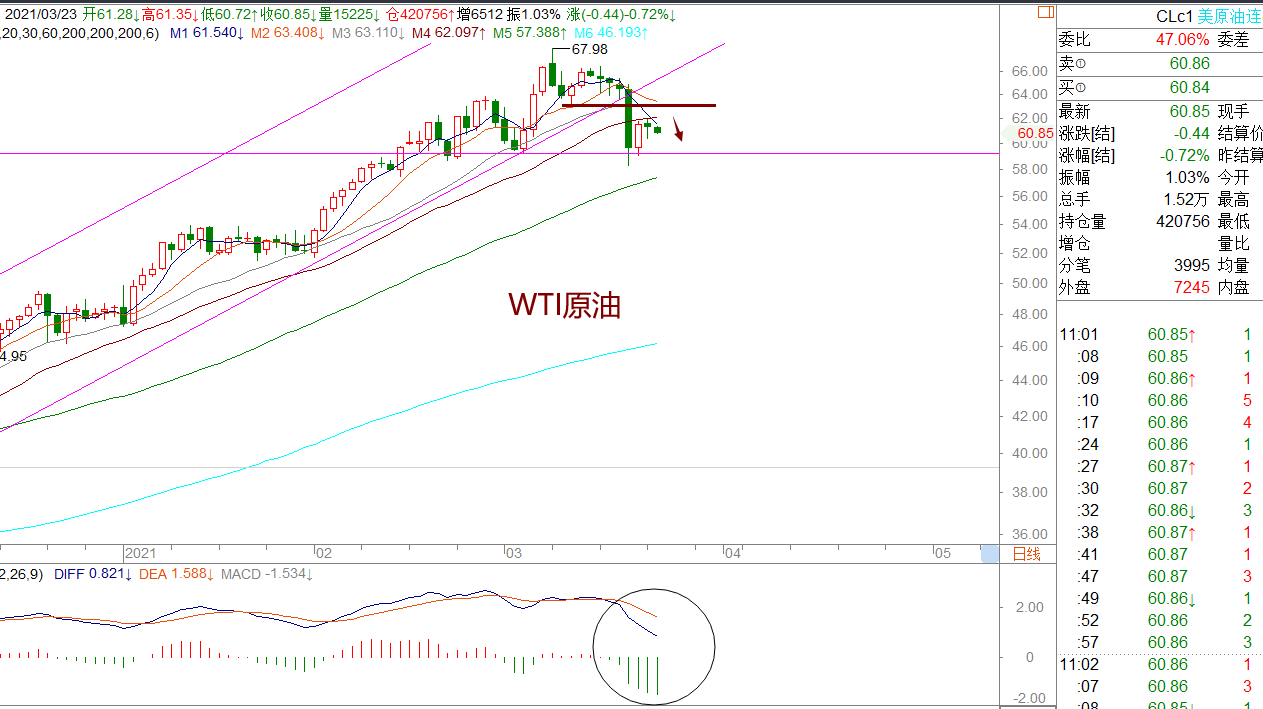Image resolution: width=1263 pixels, height=709 pixels.
Task: Select the :47 tick row
Action: click(x=1160, y=577)
